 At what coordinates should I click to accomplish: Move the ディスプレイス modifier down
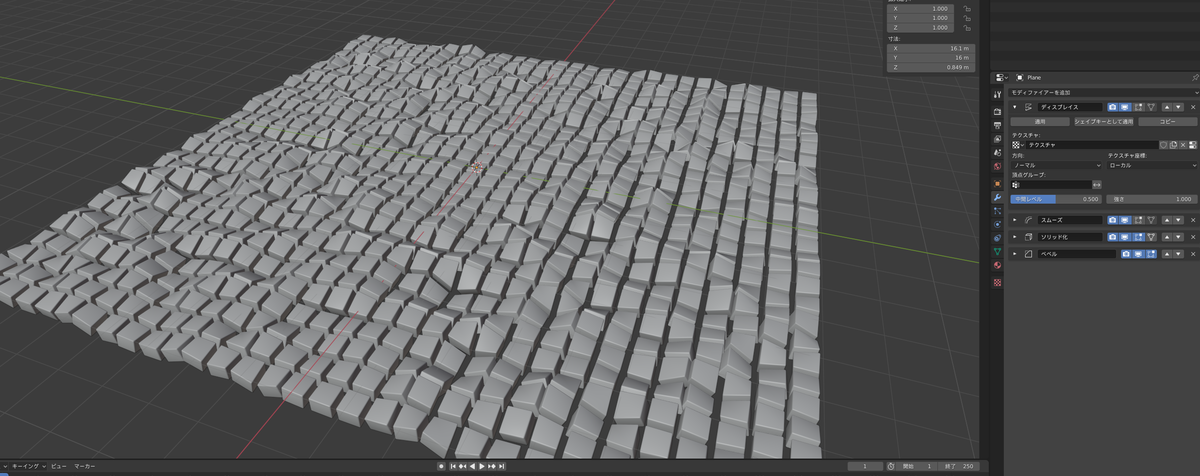click(x=1178, y=107)
